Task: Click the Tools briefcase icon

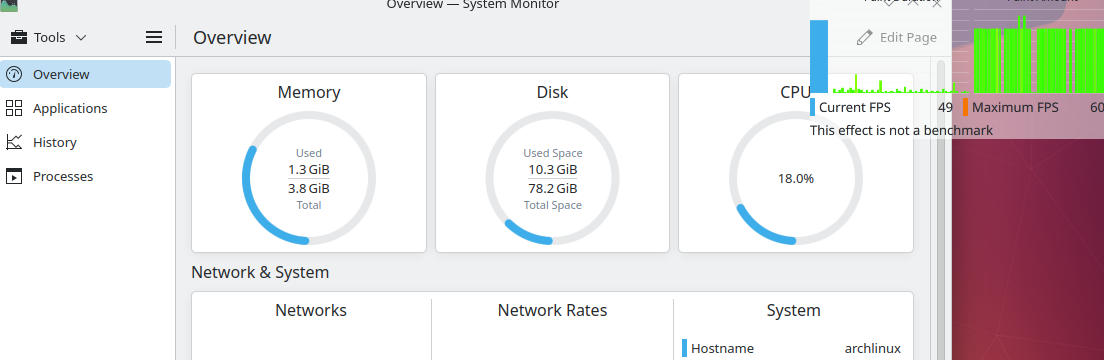Action: (x=18, y=37)
